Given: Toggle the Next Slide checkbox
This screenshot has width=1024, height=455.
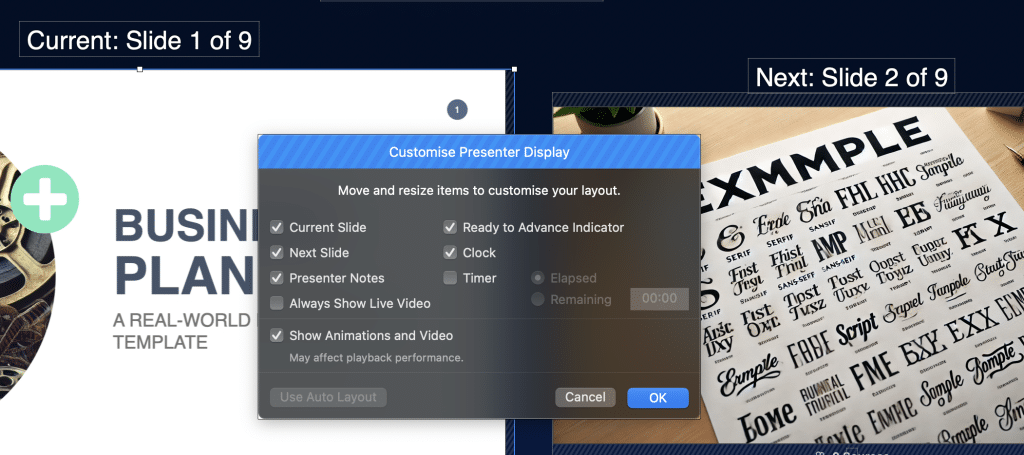Looking at the screenshot, I should pos(277,253).
